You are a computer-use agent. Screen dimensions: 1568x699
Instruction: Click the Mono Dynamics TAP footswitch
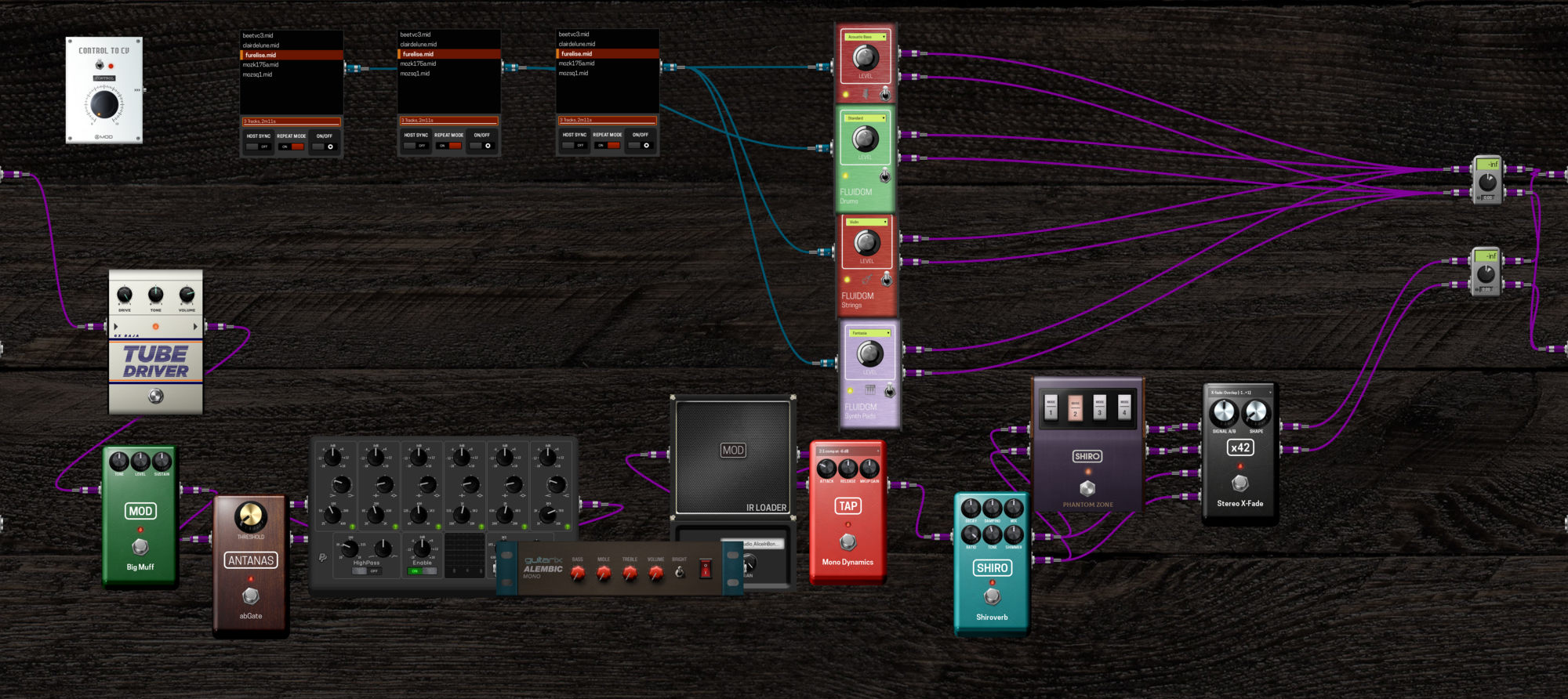[848, 541]
